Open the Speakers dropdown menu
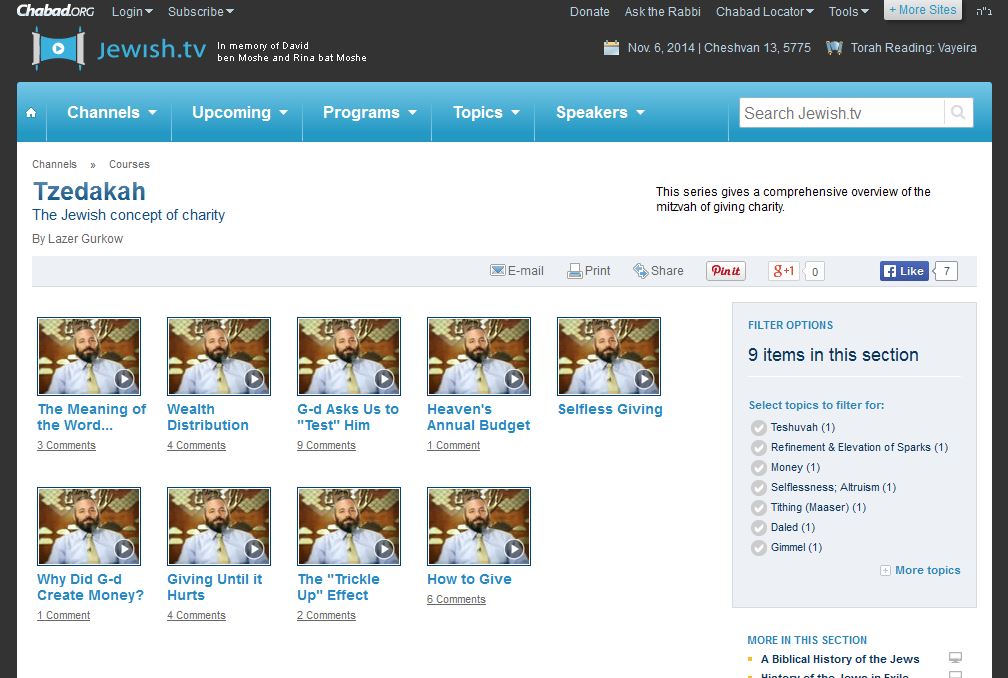Viewport: 1008px width, 678px height. coord(600,113)
